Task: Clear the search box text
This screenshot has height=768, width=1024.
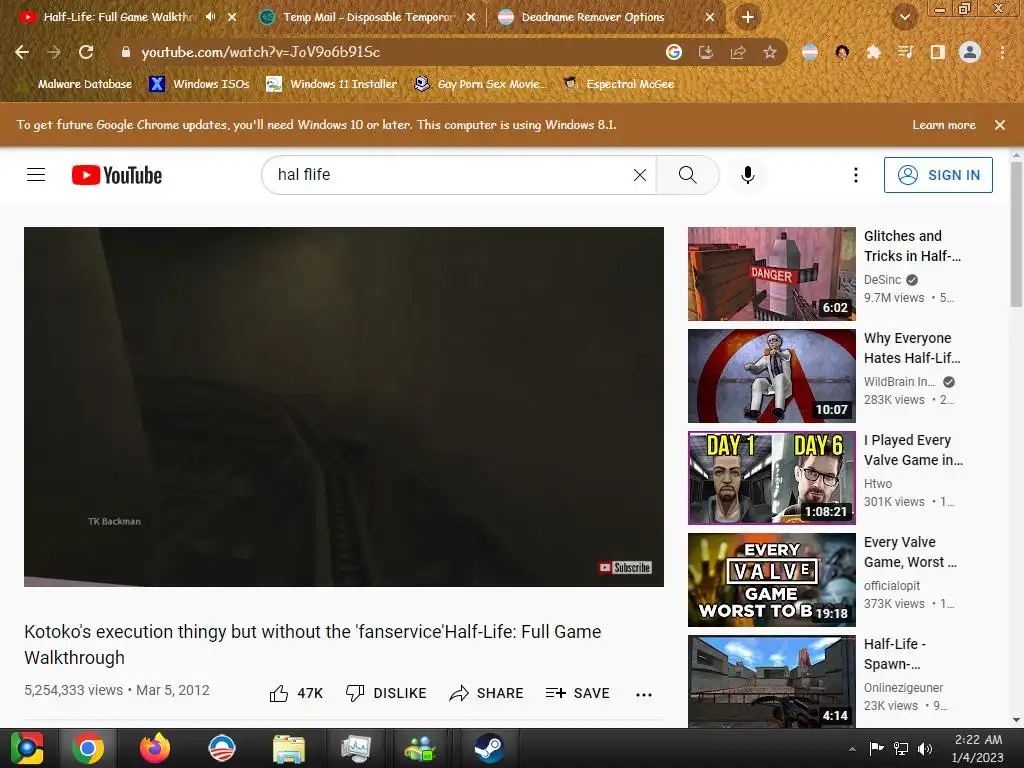Action: pos(640,175)
